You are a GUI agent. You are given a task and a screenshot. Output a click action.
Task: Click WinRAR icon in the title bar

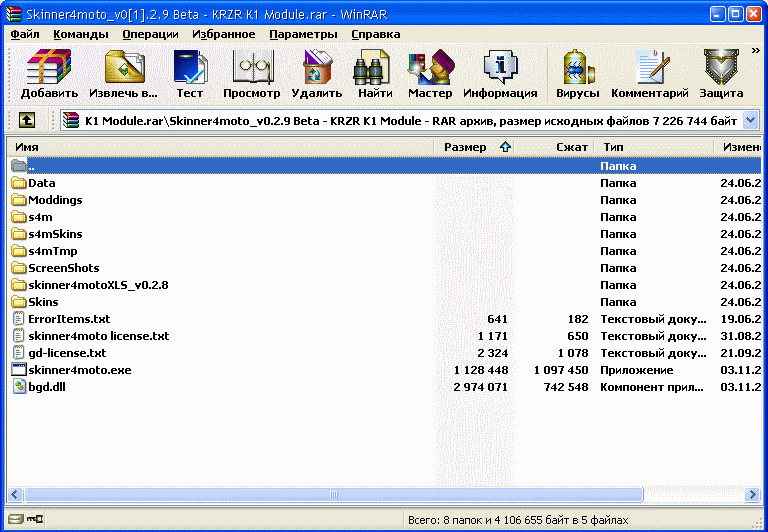coord(13,14)
